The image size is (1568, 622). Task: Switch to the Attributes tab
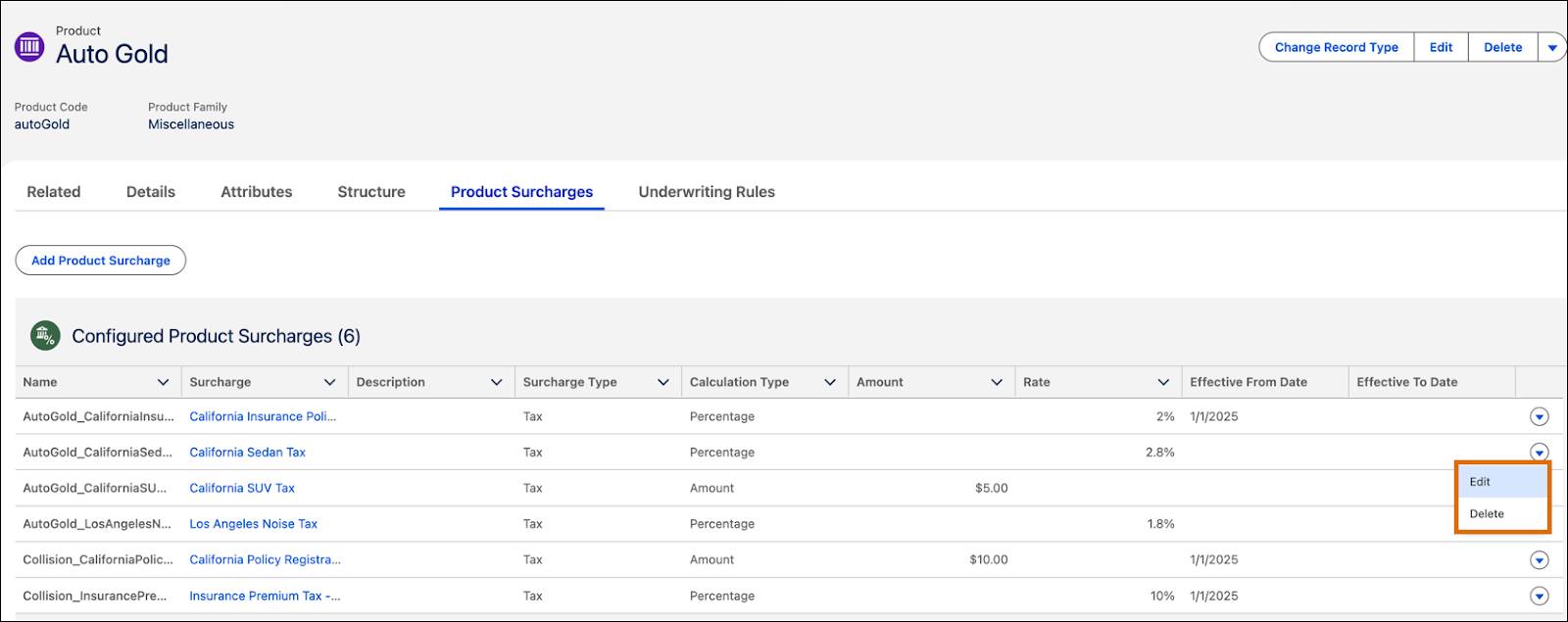coord(257,192)
